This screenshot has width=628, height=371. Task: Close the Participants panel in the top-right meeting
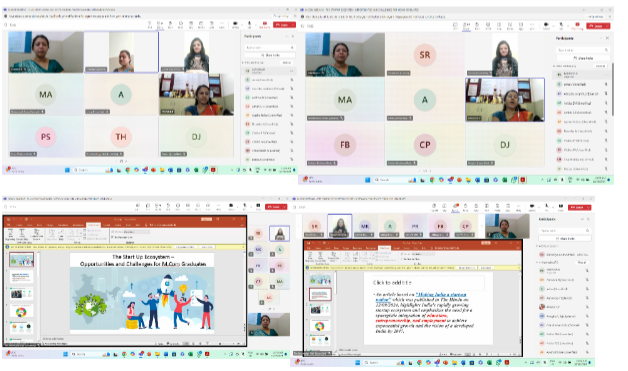(x=607, y=38)
